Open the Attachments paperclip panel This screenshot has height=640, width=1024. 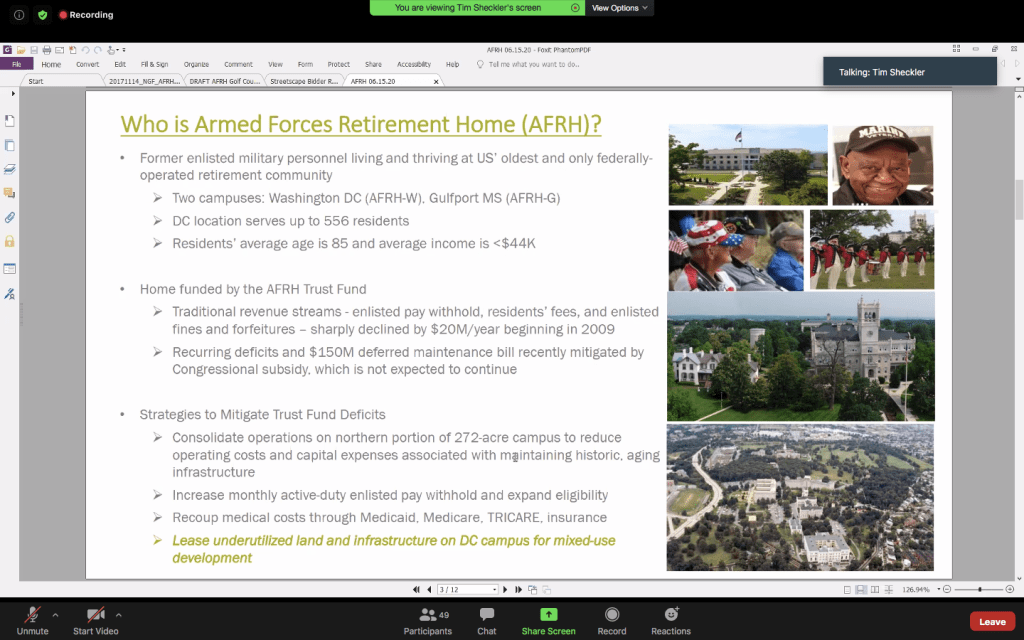point(10,217)
